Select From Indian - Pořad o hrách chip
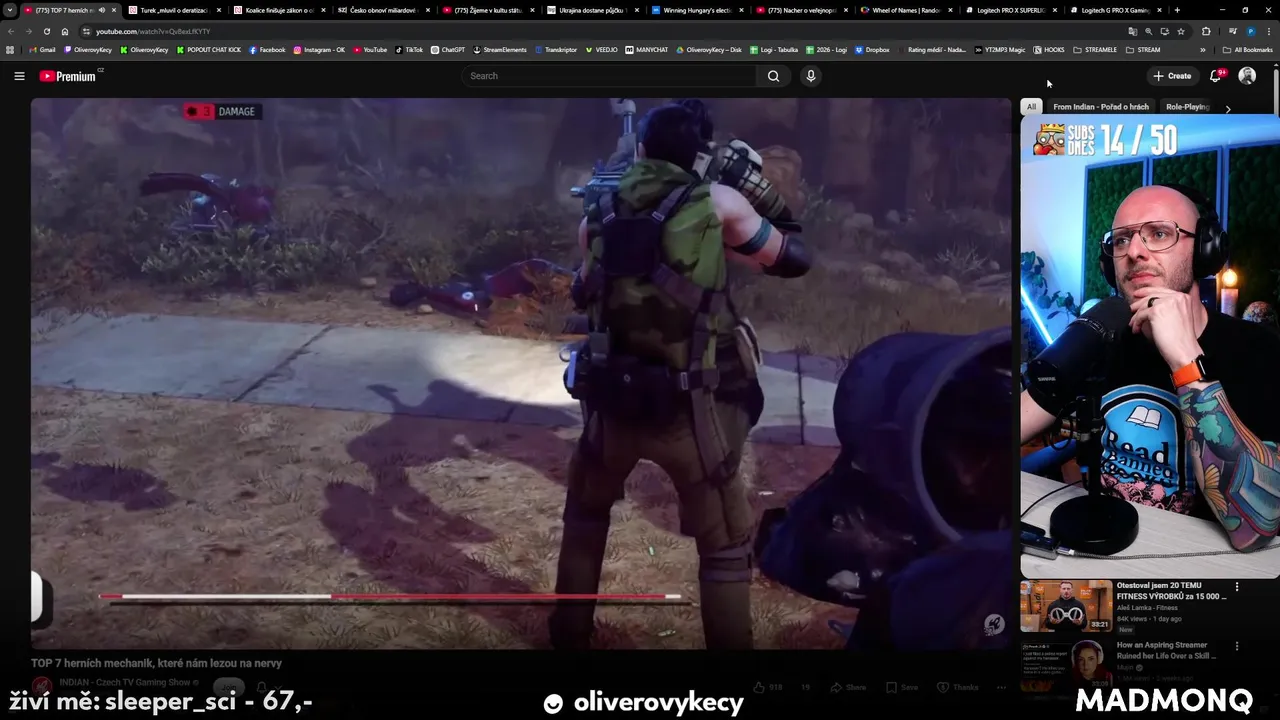1280x720 pixels. 1101,107
